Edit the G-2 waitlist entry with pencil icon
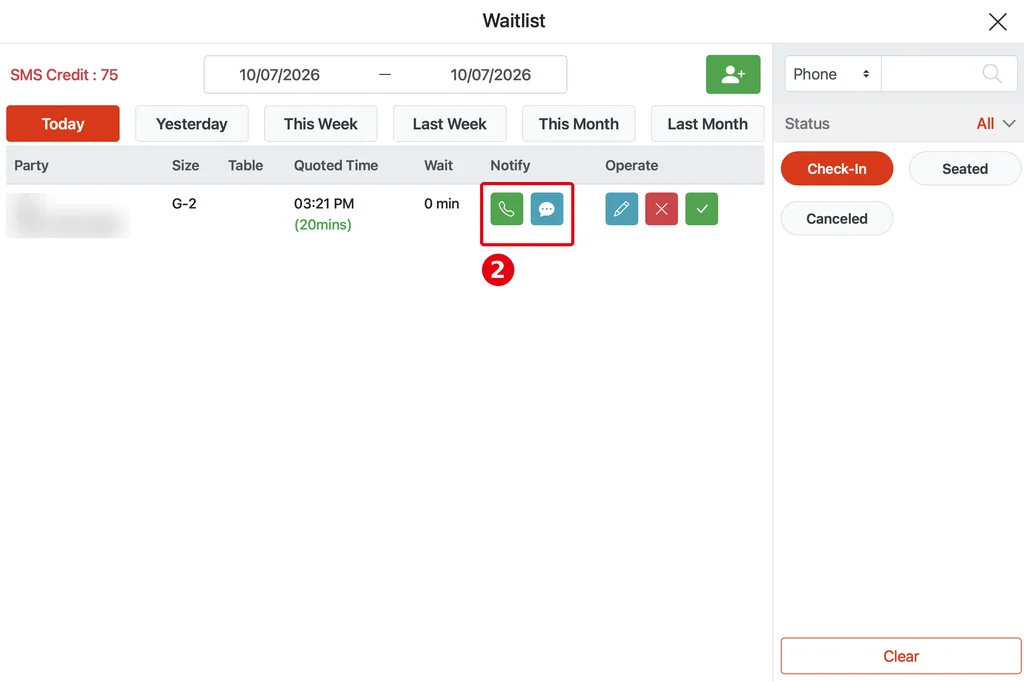Image resolution: width=1024 pixels, height=682 pixels. point(621,209)
